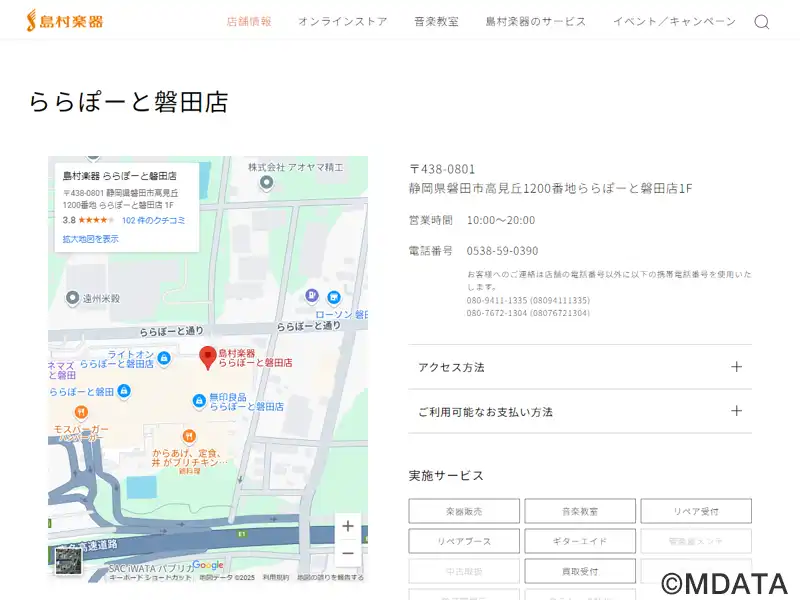Click 地図の誤りを報告する link
Viewport: 800px width, 600px height.
331,578
